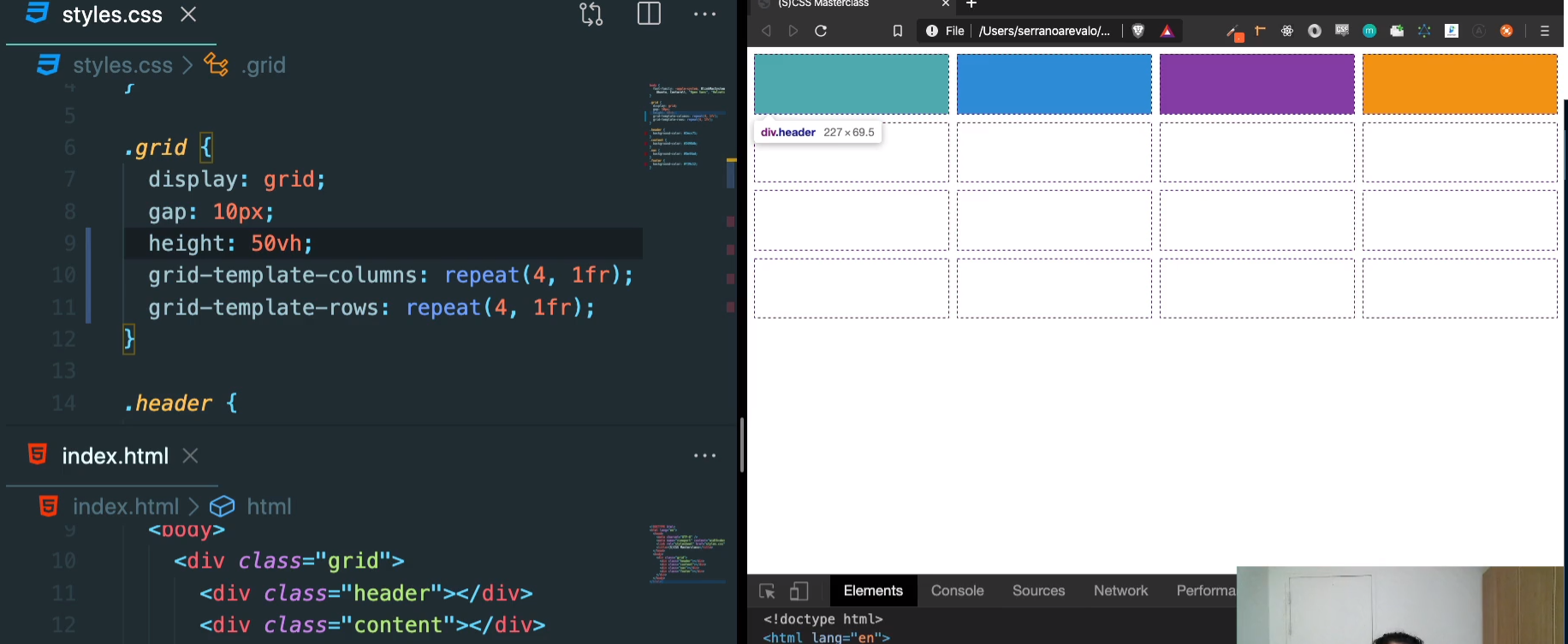Click index.html in the breadcrumb

[126, 506]
